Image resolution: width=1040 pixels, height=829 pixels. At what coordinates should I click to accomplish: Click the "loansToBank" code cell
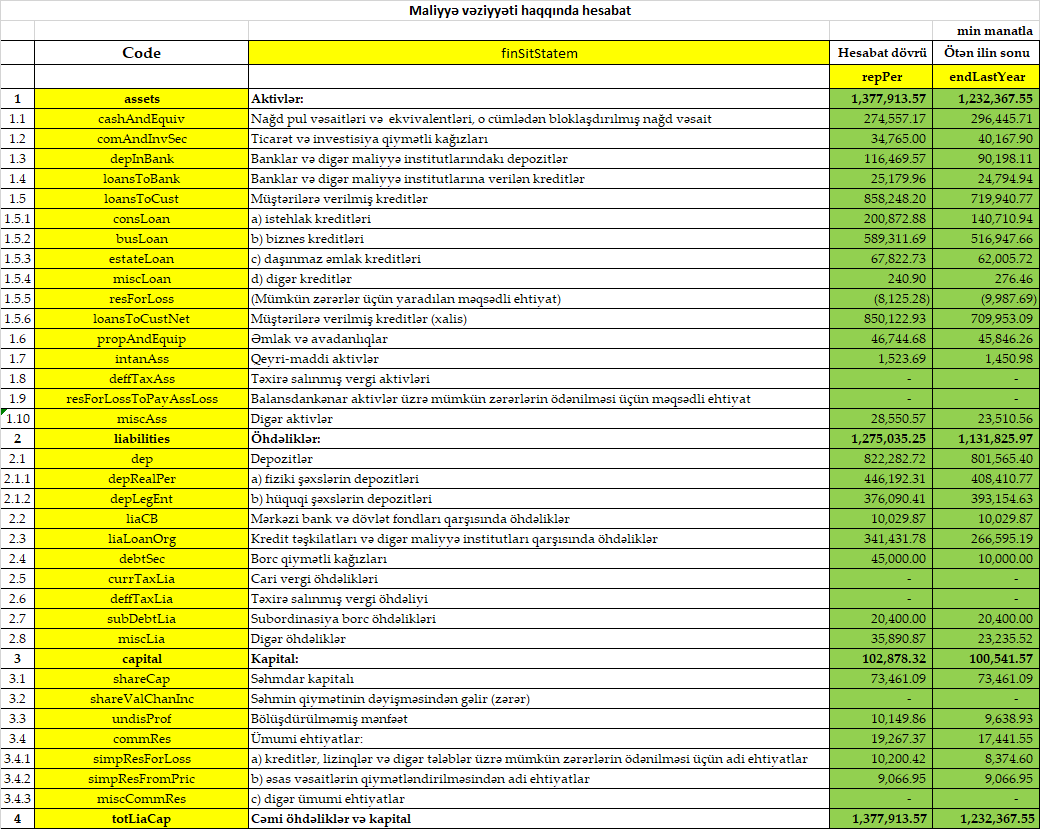[x=141, y=178]
